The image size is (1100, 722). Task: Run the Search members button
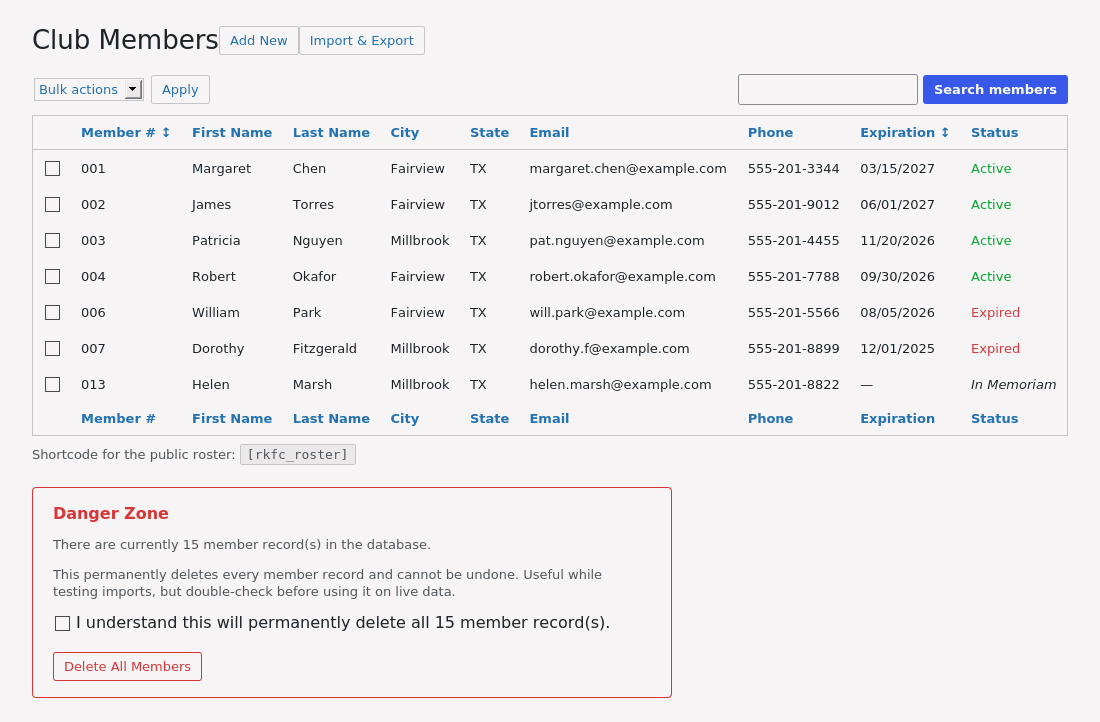(x=995, y=90)
